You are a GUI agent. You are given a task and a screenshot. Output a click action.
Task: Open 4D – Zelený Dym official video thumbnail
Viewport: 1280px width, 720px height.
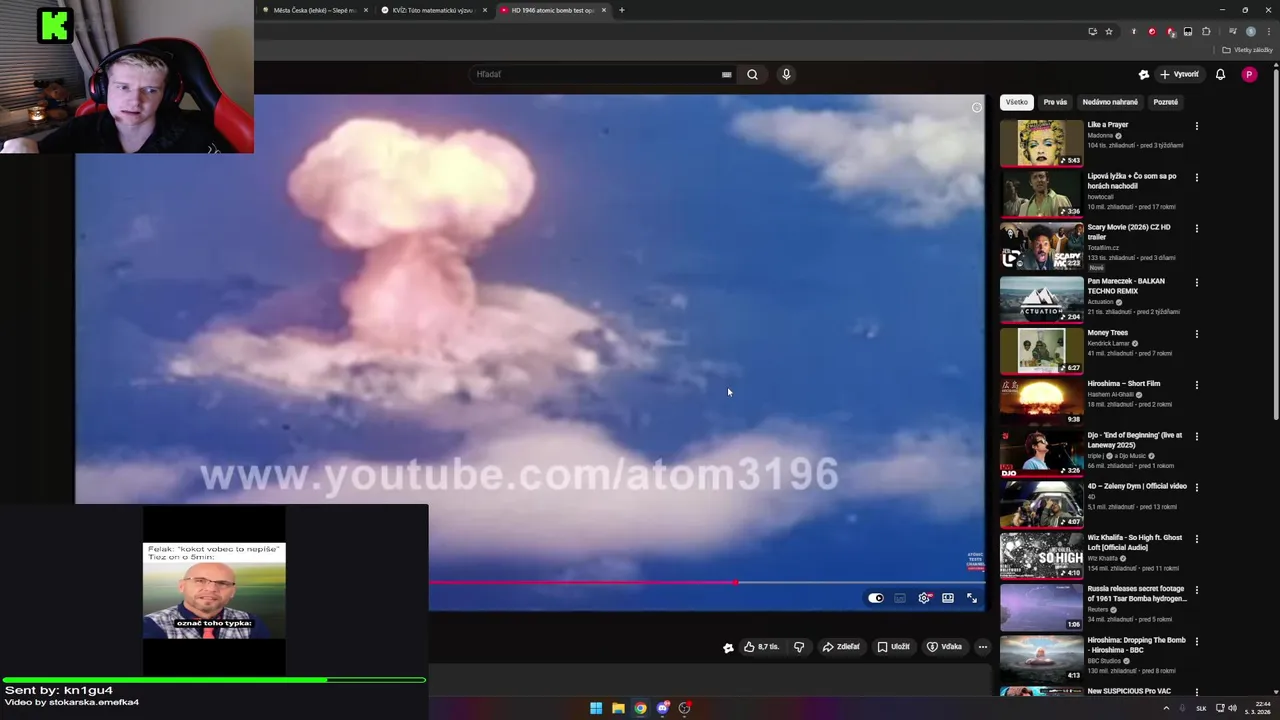pos(1041,504)
